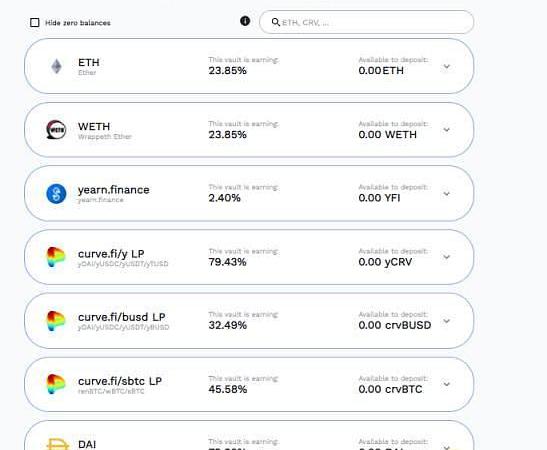Image resolution: width=547 pixels, height=450 pixels.
Task: Expand the WETH vault chevron
Action: (447, 130)
